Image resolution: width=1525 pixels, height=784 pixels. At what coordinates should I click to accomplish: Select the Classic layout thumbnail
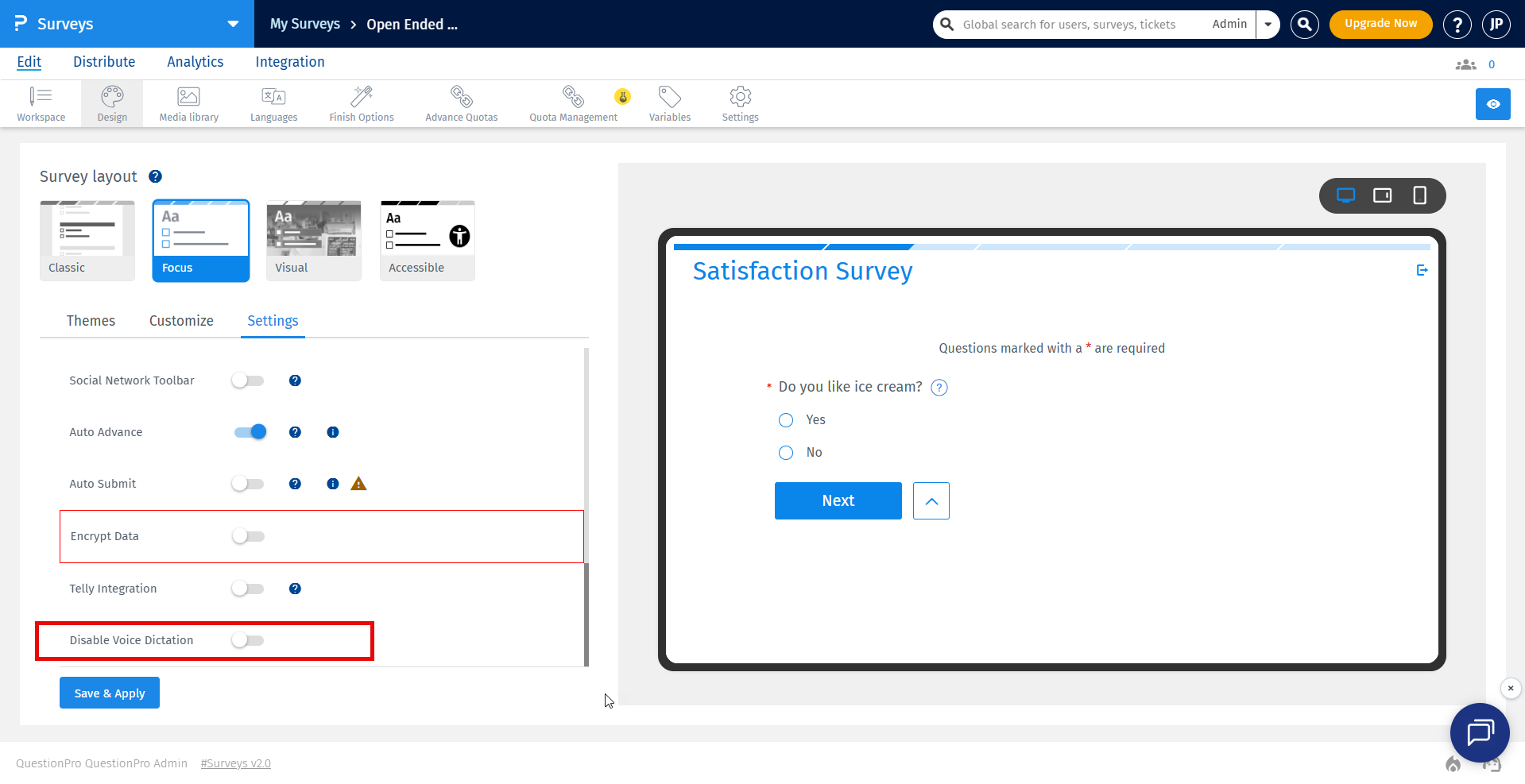pos(87,240)
